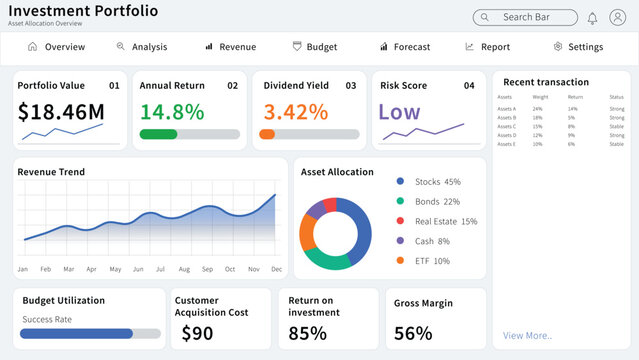Screen dimensions: 639x360
Task: Click the Dec month axis label
Action: tap(277, 269)
